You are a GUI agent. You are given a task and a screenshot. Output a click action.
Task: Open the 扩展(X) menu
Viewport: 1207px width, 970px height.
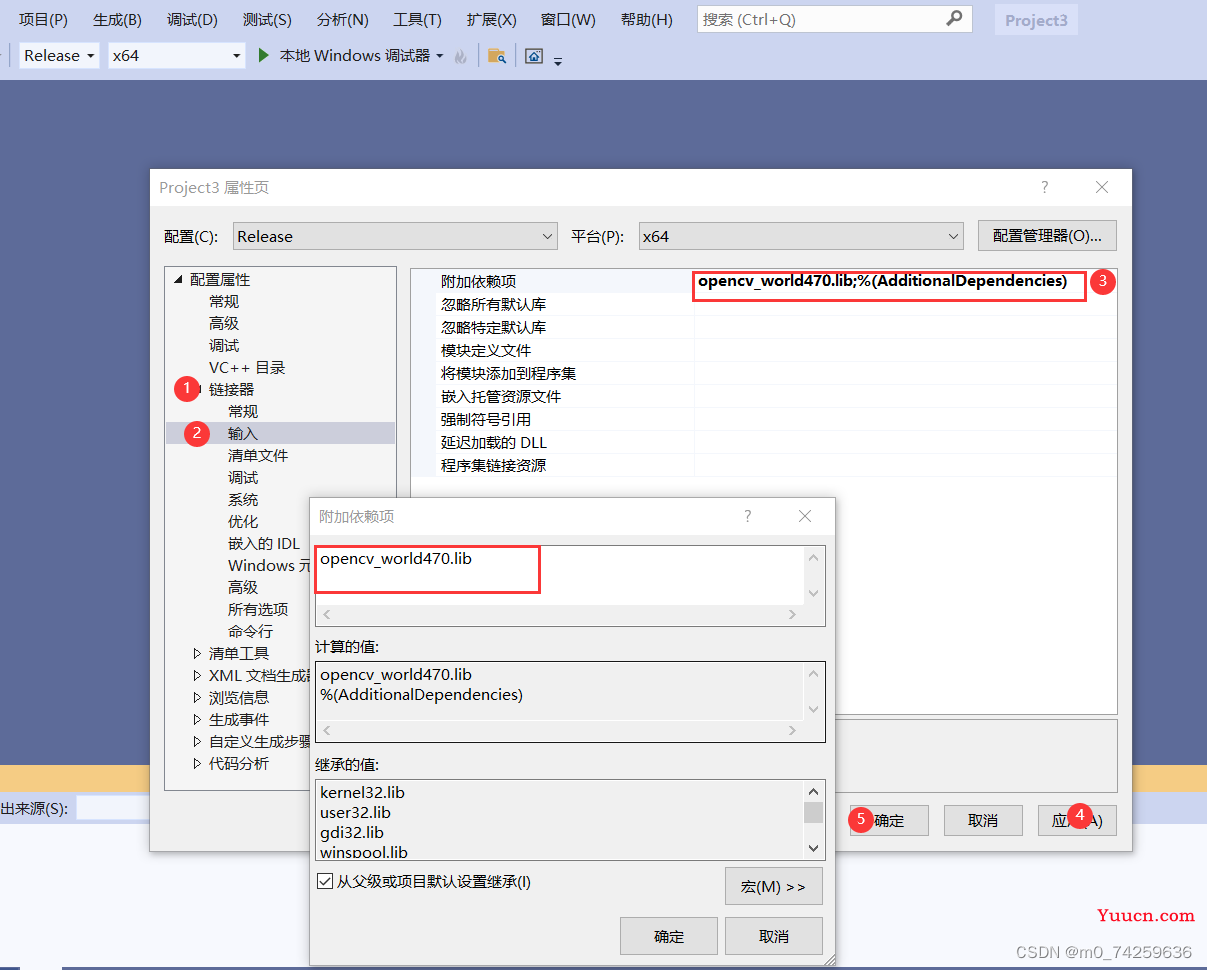click(x=491, y=20)
